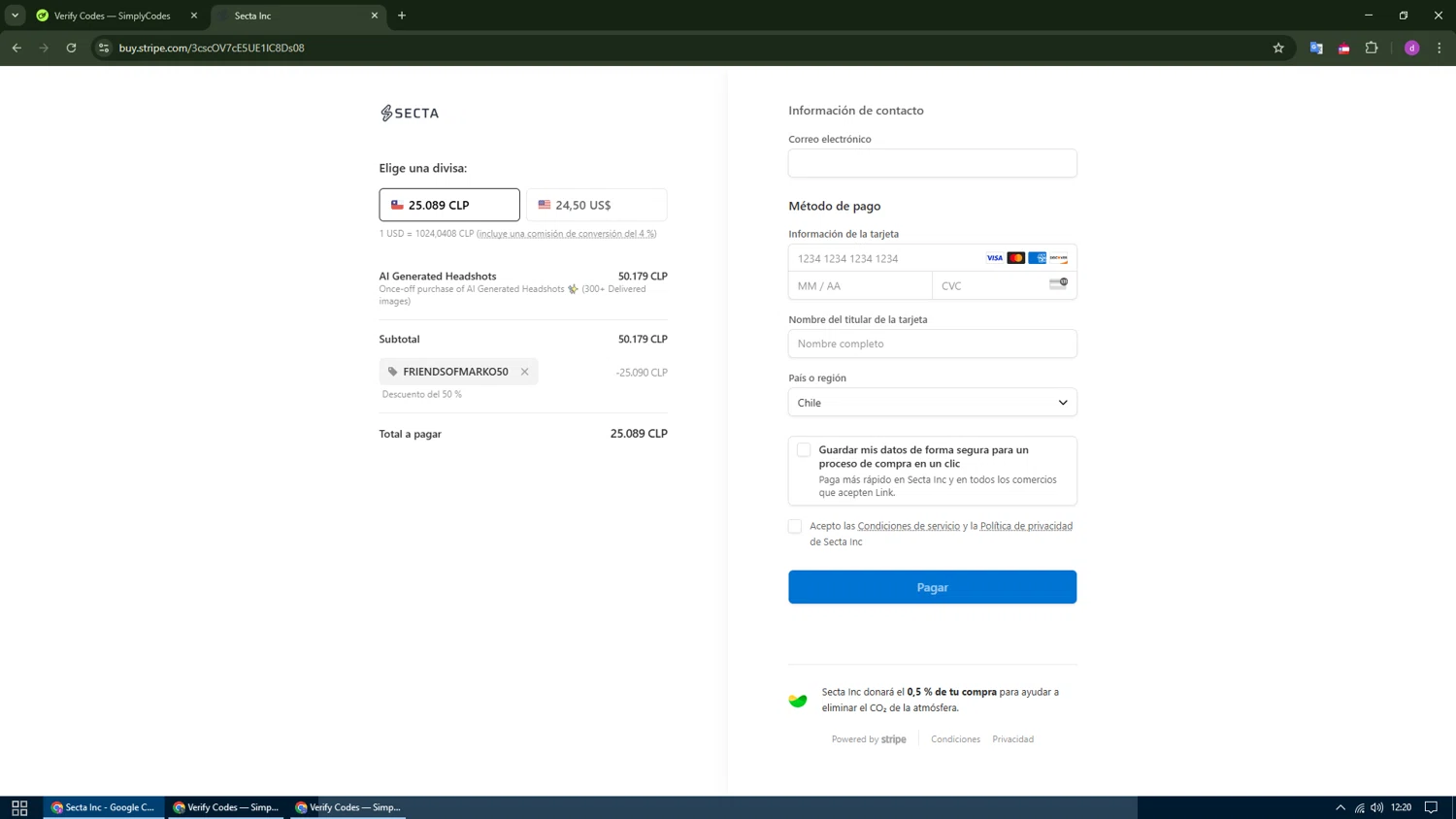Go forward in browser history

coord(44,48)
